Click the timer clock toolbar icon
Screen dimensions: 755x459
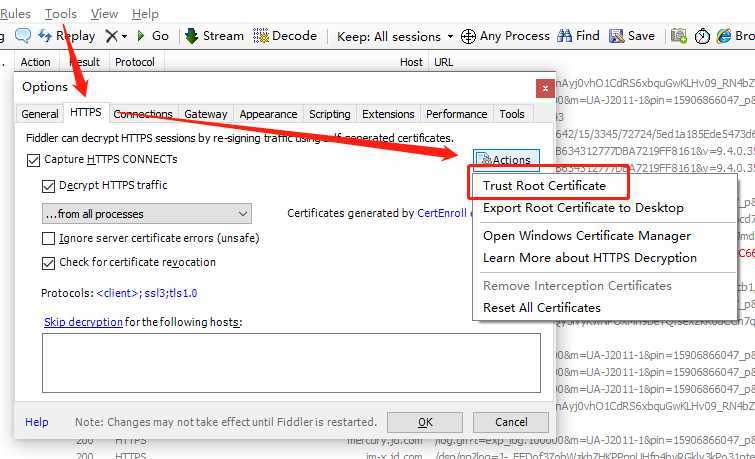702,36
